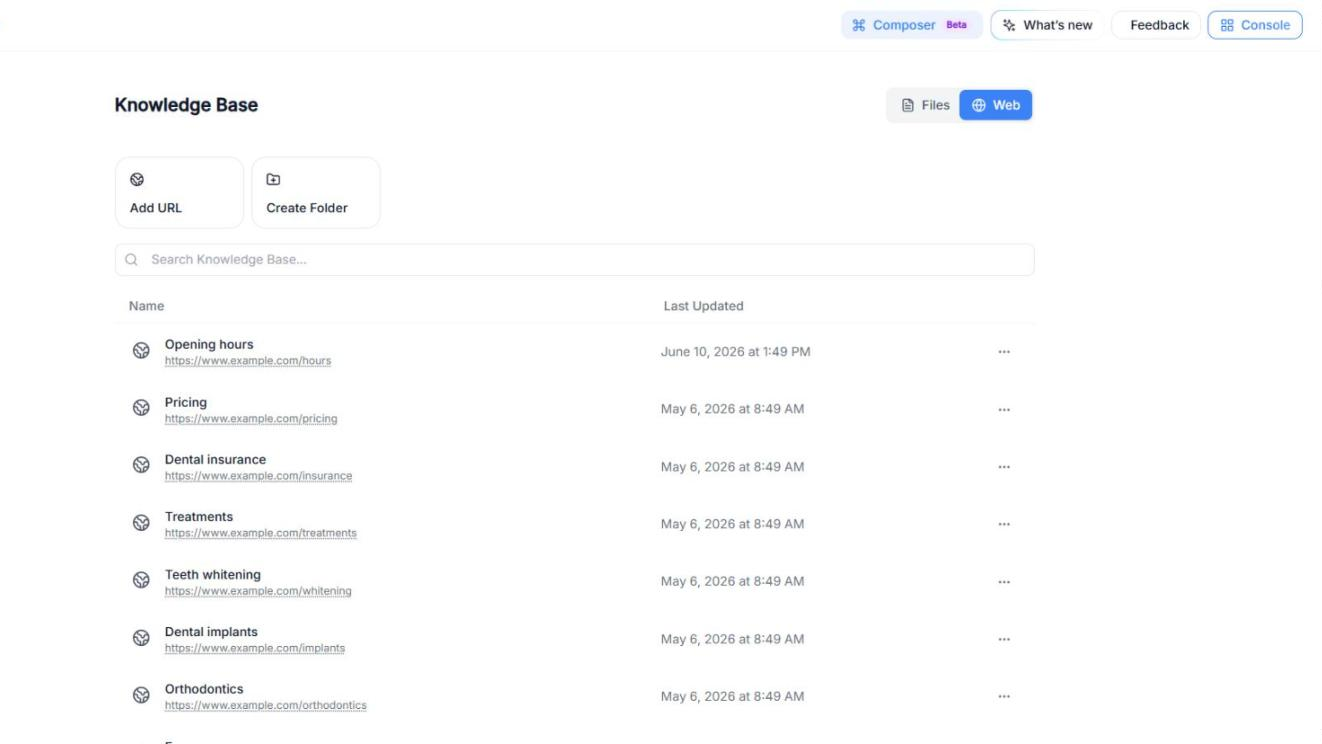Click the globe icon beside Opening hours

click(141, 351)
